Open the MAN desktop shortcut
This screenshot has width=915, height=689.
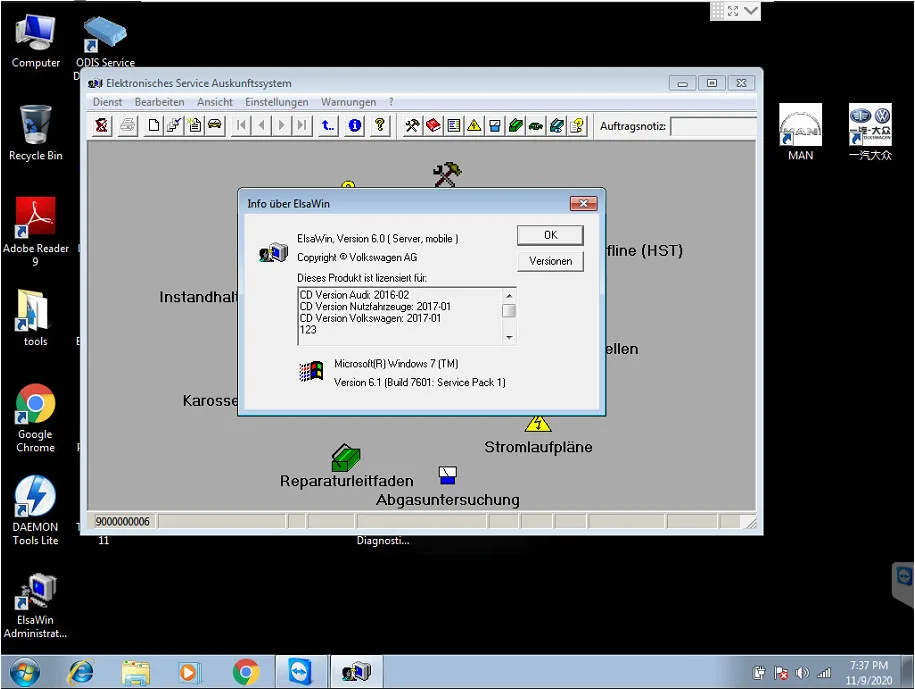tap(800, 132)
